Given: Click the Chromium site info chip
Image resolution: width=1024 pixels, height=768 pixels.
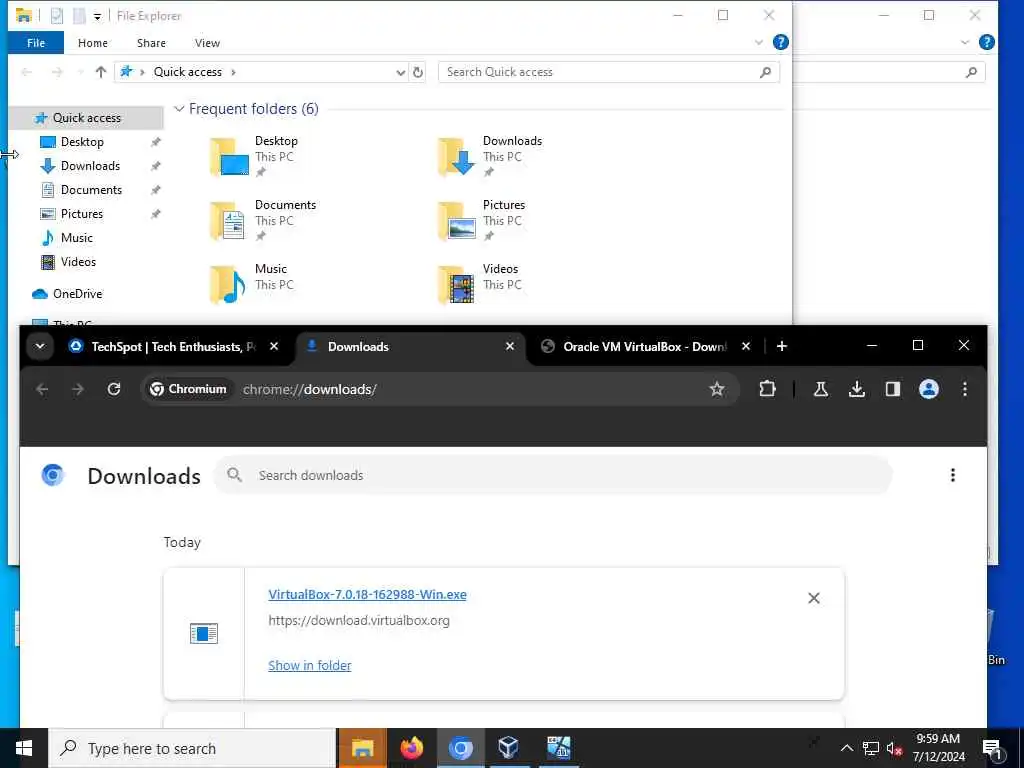Looking at the screenshot, I should click(188, 389).
